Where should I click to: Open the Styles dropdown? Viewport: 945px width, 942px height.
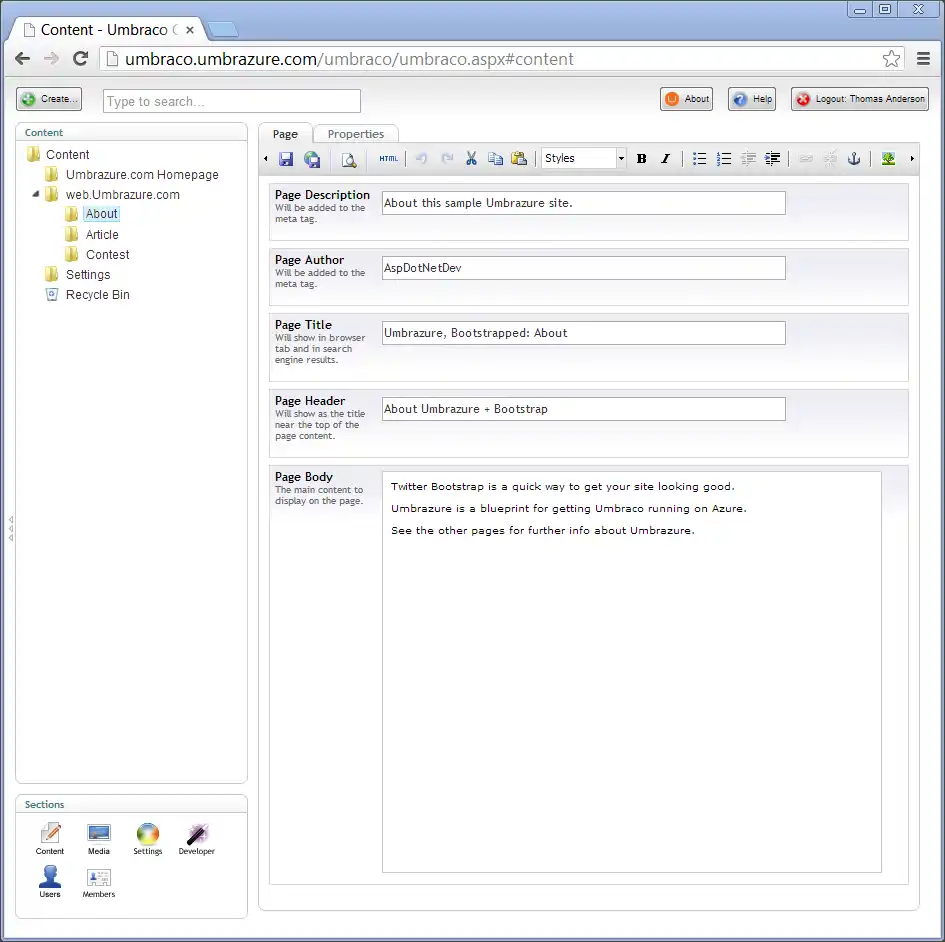click(x=583, y=159)
